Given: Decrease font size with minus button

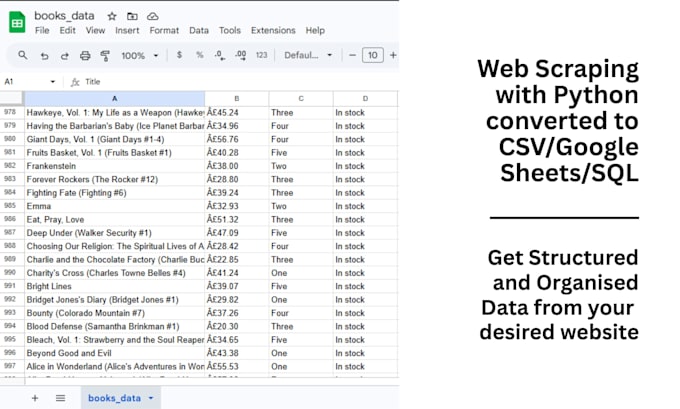Looking at the screenshot, I should [x=352, y=56].
